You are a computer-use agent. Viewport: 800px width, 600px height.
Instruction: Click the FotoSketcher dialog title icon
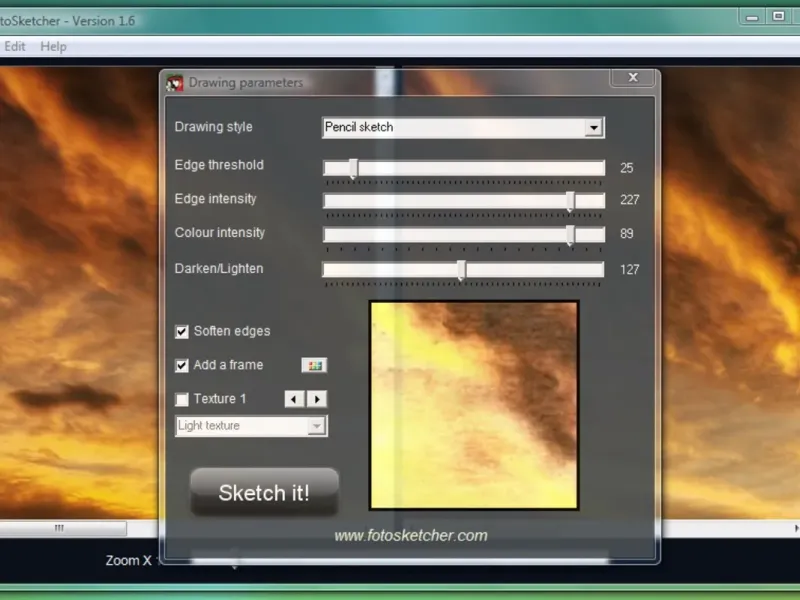[174, 83]
